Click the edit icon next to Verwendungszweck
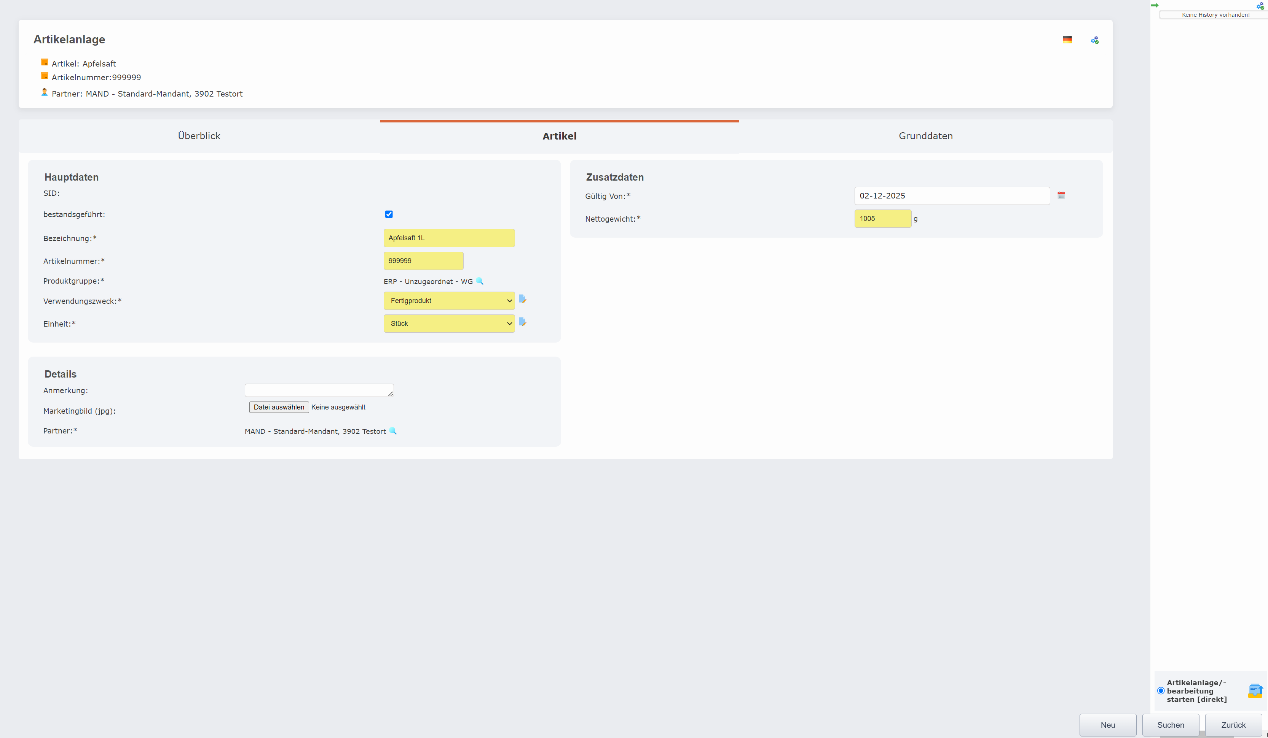 point(522,299)
